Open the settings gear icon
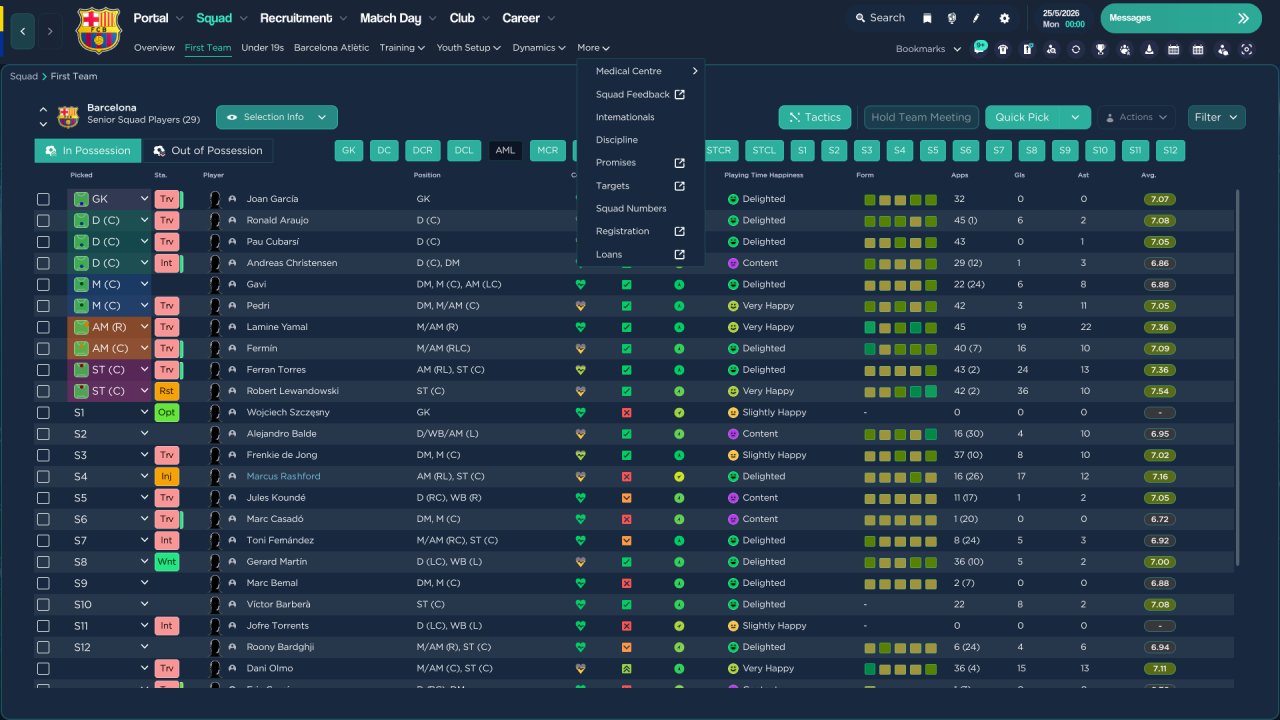 [x=1004, y=18]
